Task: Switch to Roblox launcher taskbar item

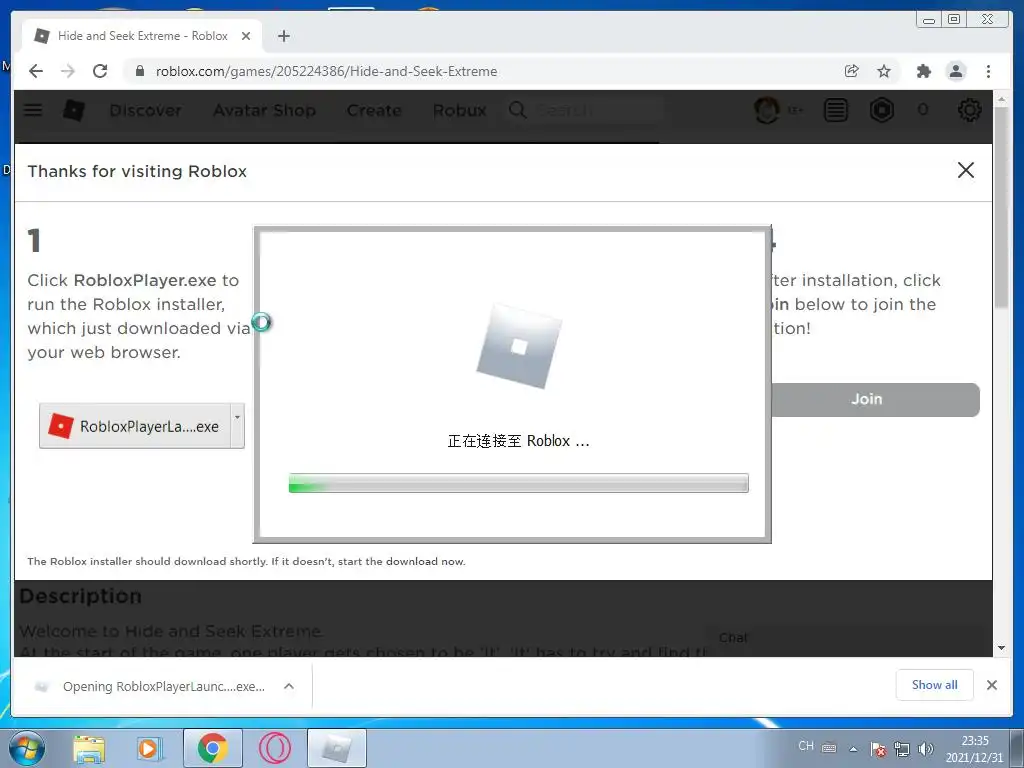Action: click(336, 748)
